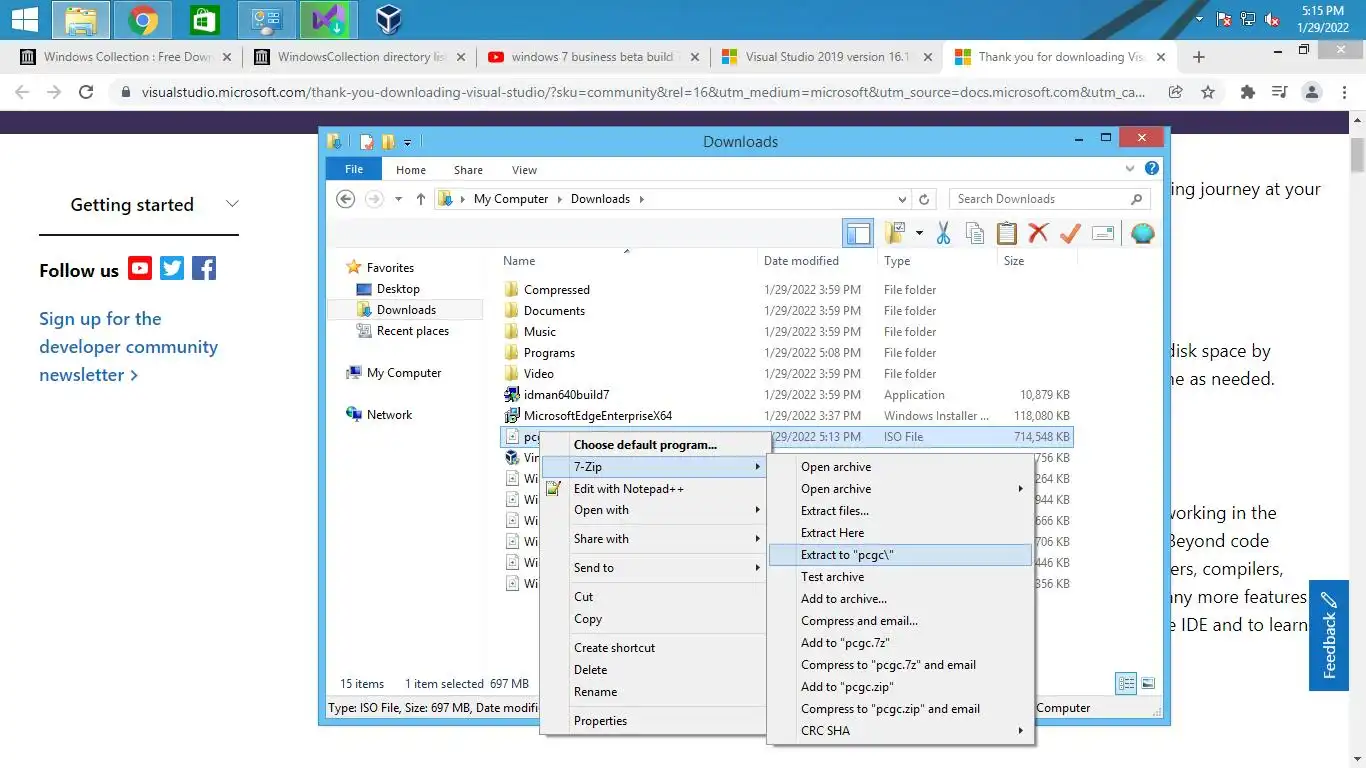Select Edit with Notepad++
1366x768 pixels.
pos(654,489)
